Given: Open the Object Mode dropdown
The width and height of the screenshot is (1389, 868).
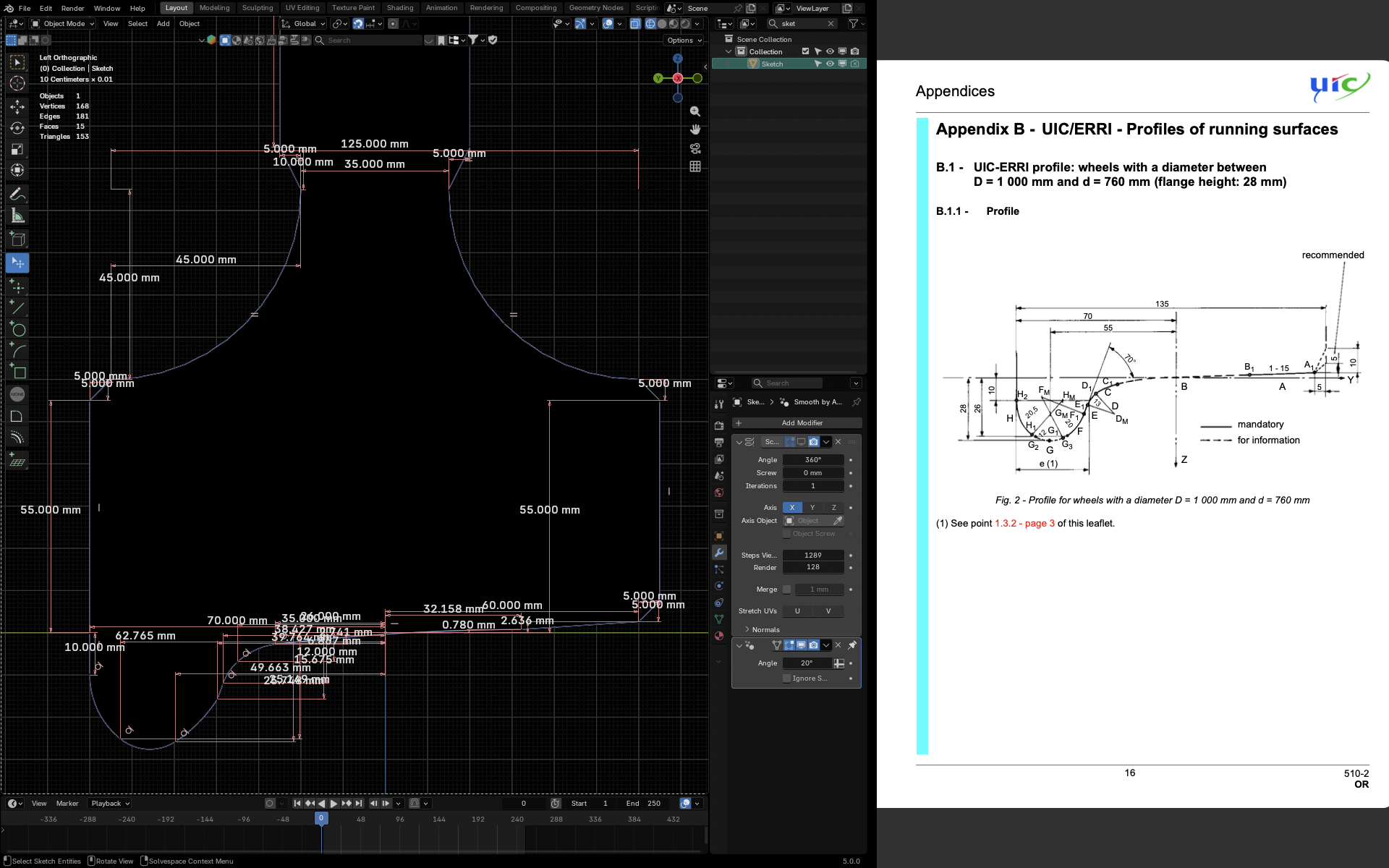Looking at the screenshot, I should [63, 24].
